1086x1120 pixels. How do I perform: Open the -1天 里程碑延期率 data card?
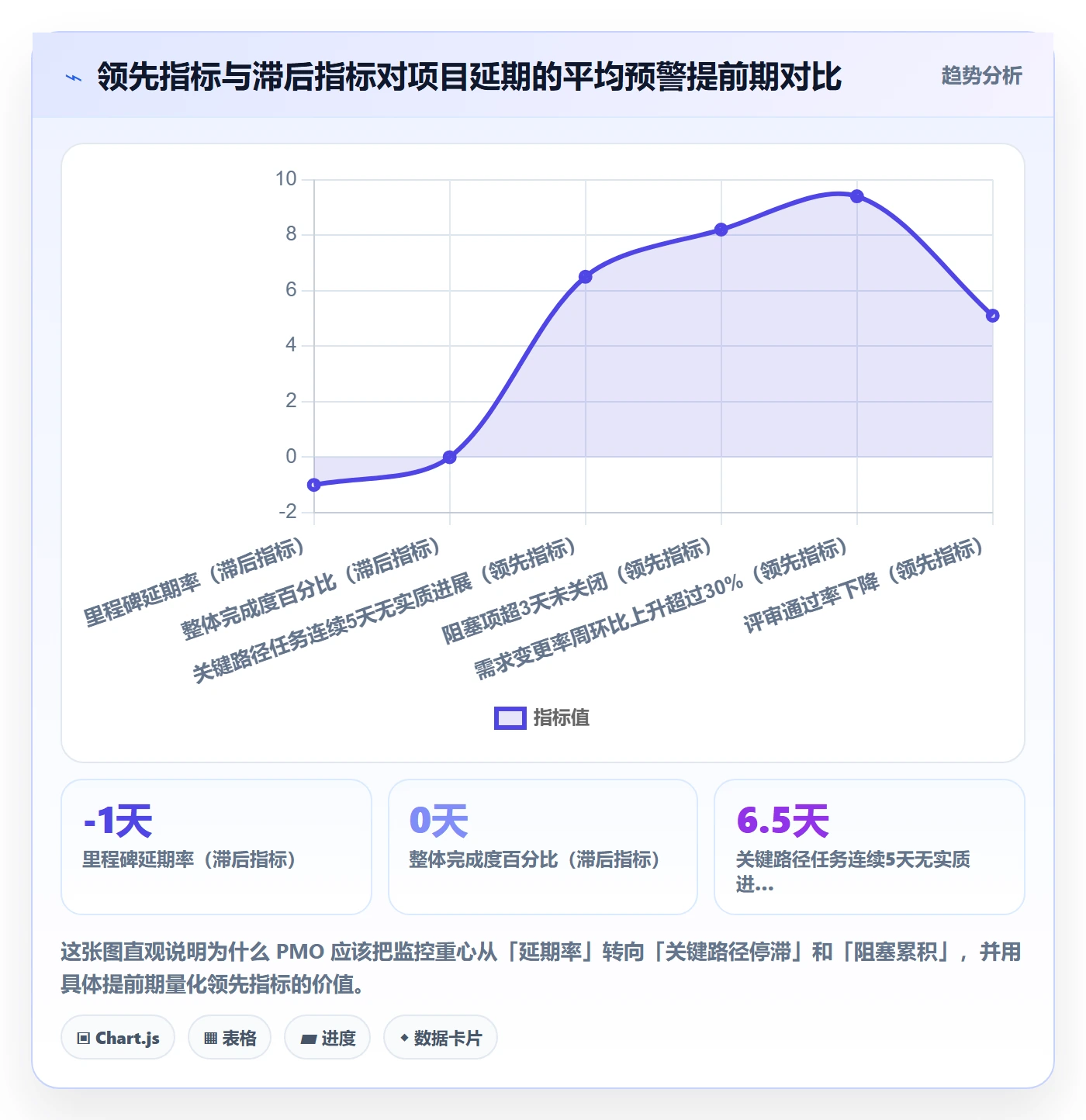coord(216,847)
